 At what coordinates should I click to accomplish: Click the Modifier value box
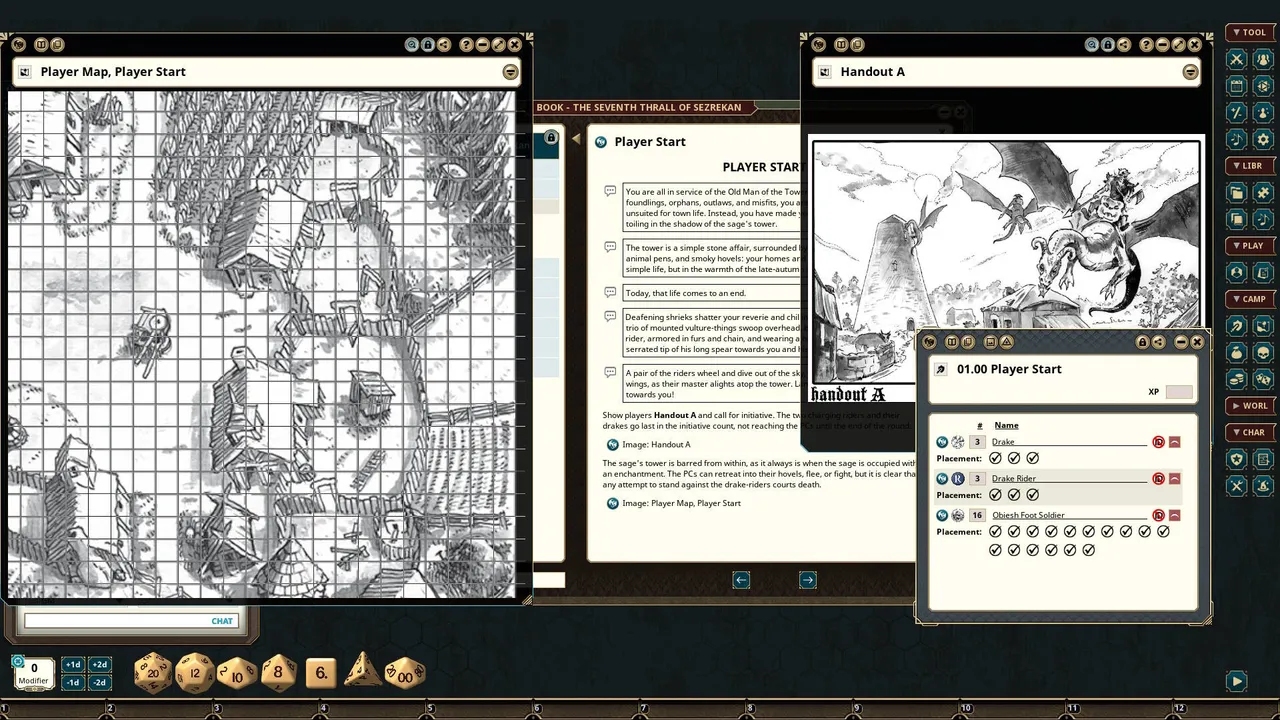click(34, 673)
